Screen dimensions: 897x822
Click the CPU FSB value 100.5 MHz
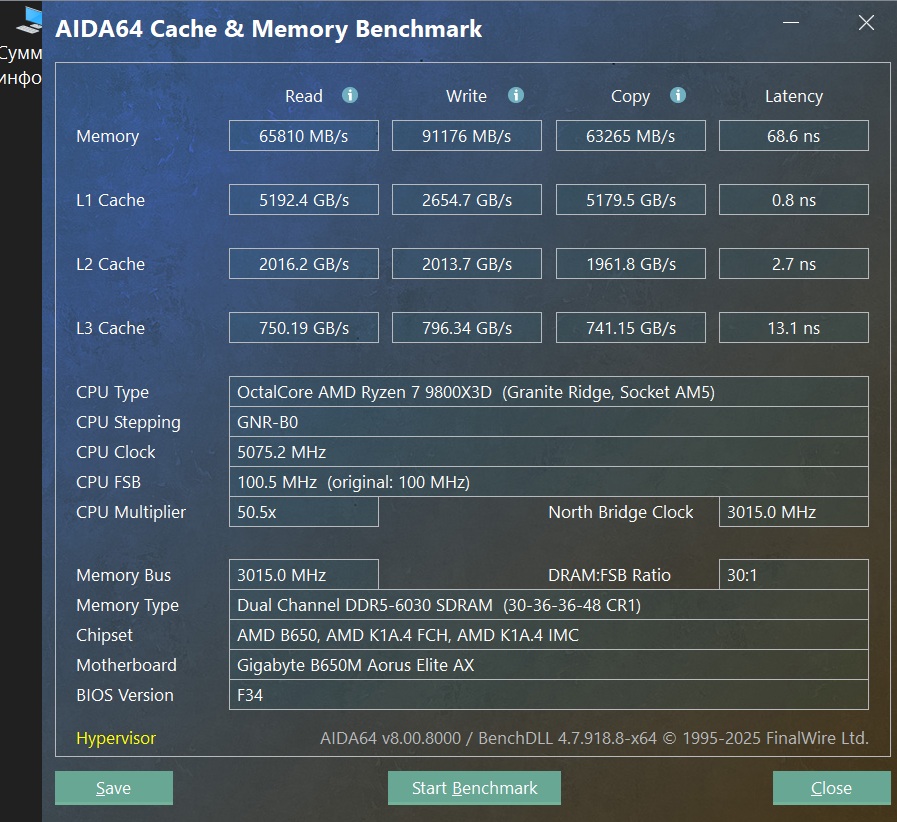(x=549, y=482)
